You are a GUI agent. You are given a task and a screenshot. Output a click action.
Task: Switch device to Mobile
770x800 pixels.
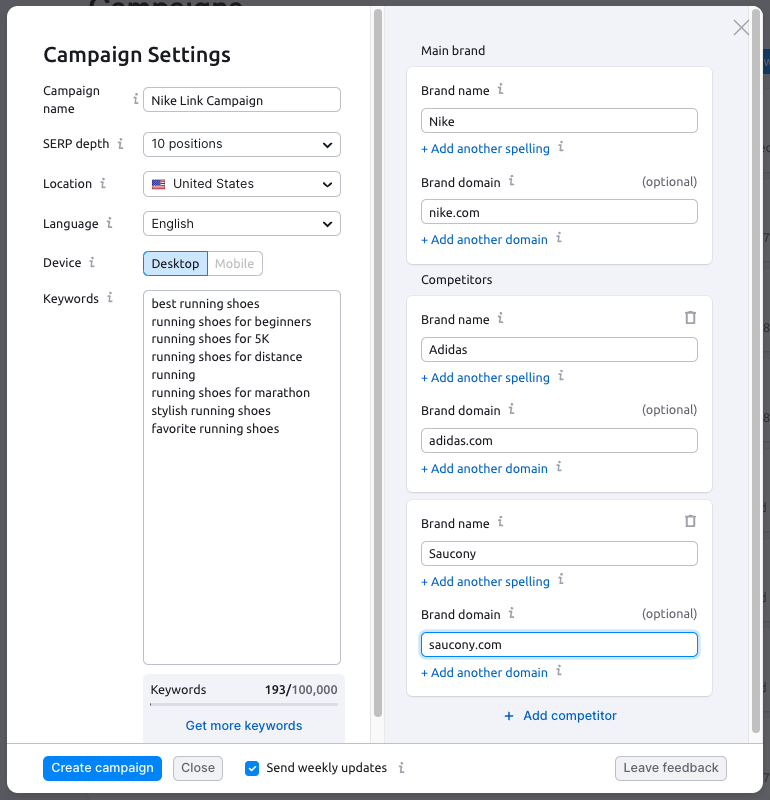tap(235, 263)
